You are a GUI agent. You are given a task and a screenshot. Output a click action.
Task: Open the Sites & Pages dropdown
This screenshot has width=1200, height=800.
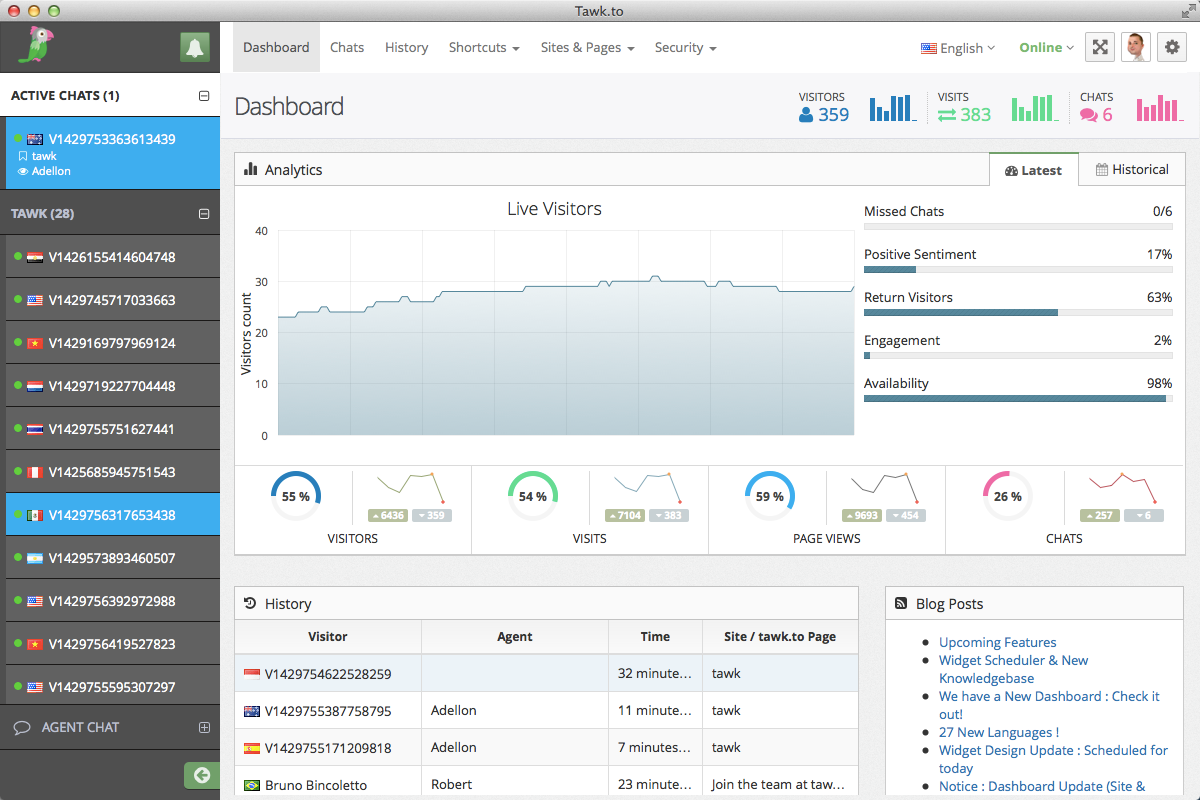point(588,47)
